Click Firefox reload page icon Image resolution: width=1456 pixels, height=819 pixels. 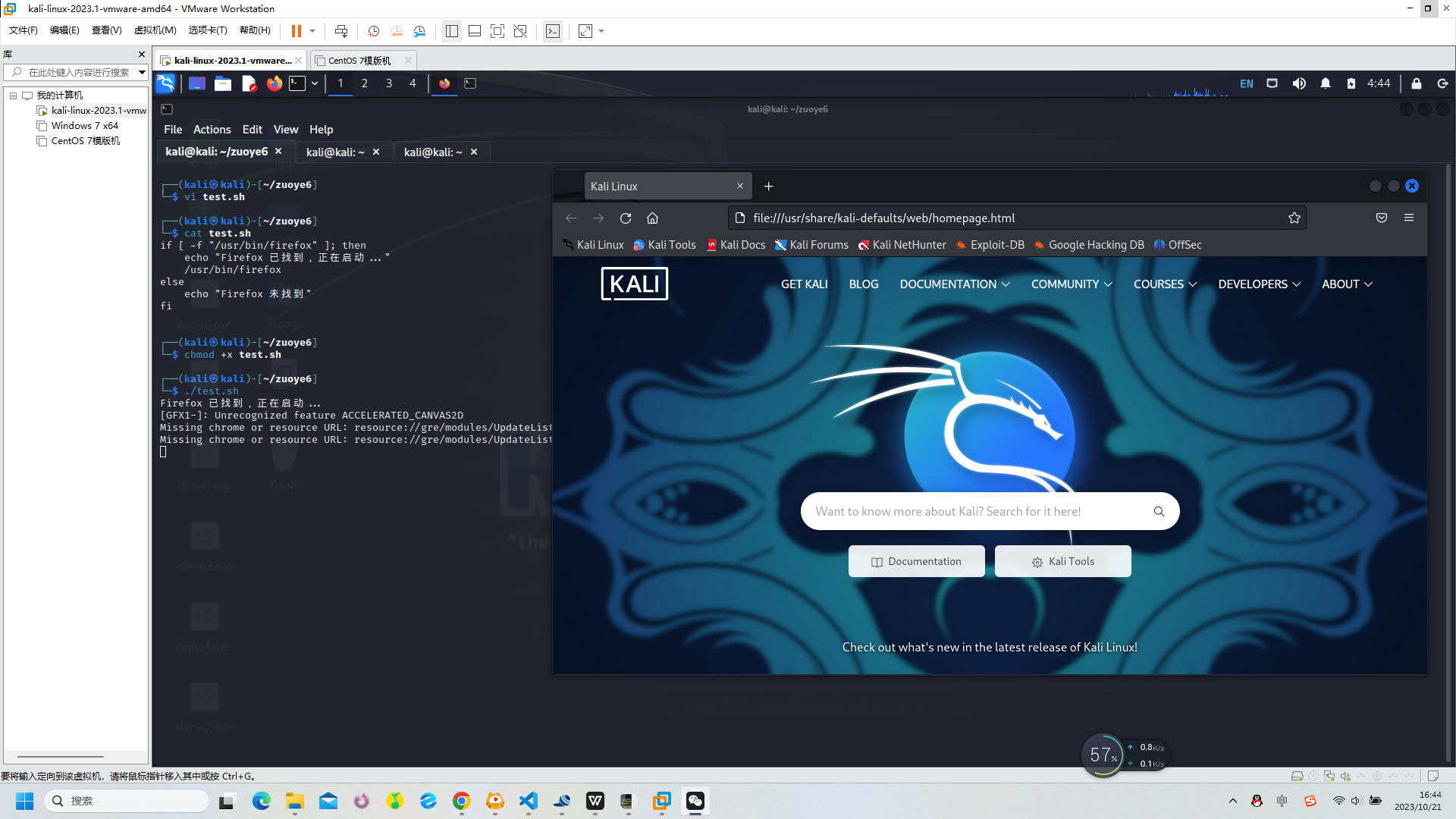click(x=626, y=218)
